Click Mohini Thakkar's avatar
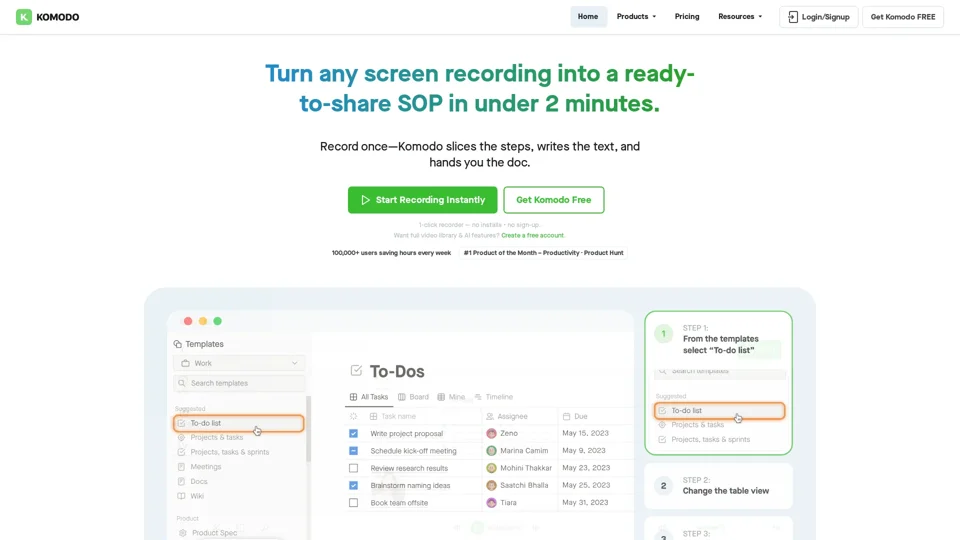Screen dimensions: 960x540 (x=491, y=468)
